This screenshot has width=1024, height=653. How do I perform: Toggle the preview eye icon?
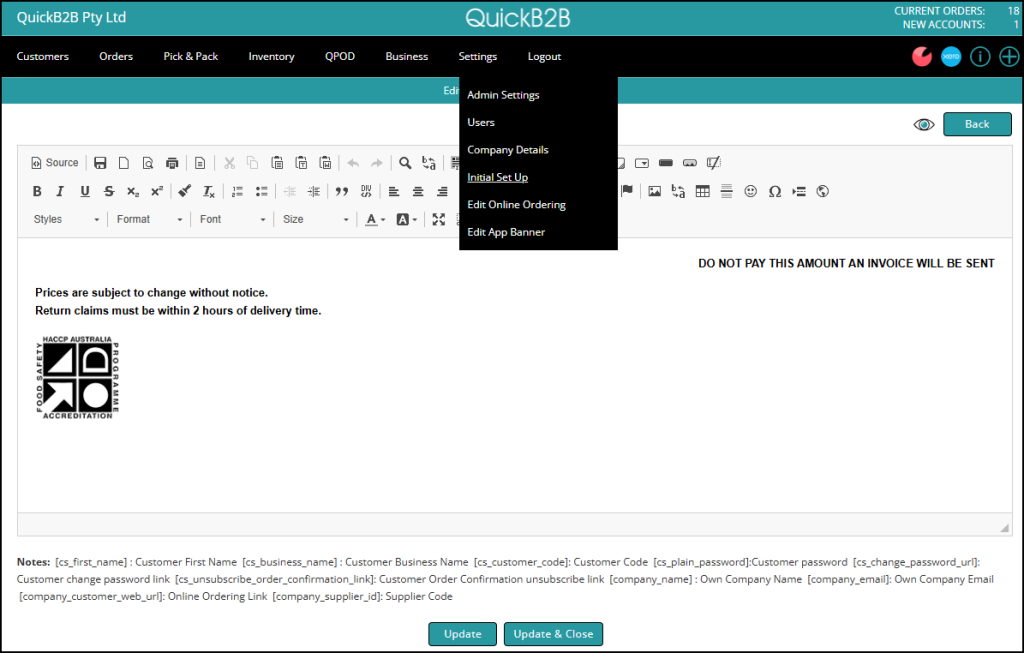click(924, 124)
